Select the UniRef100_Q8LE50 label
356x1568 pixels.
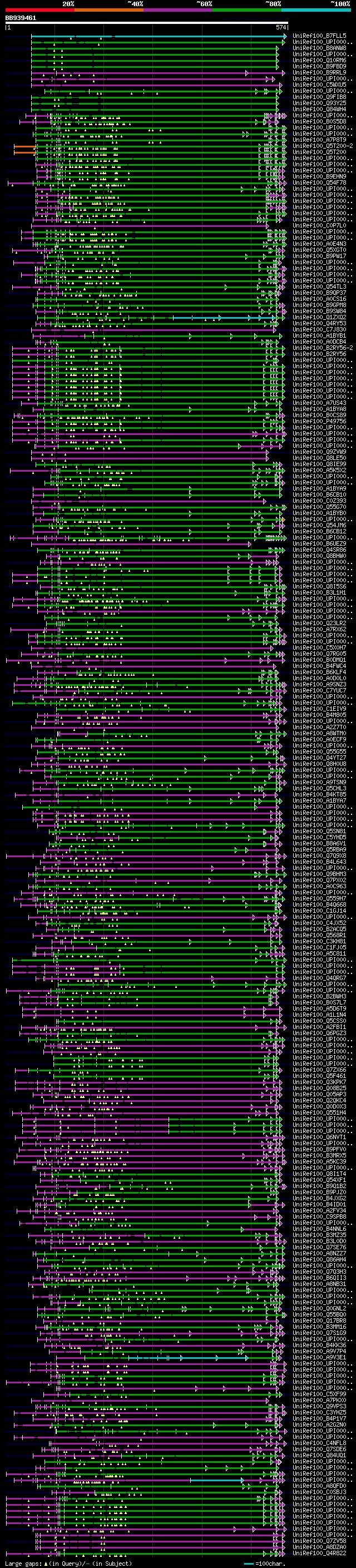(319, 458)
